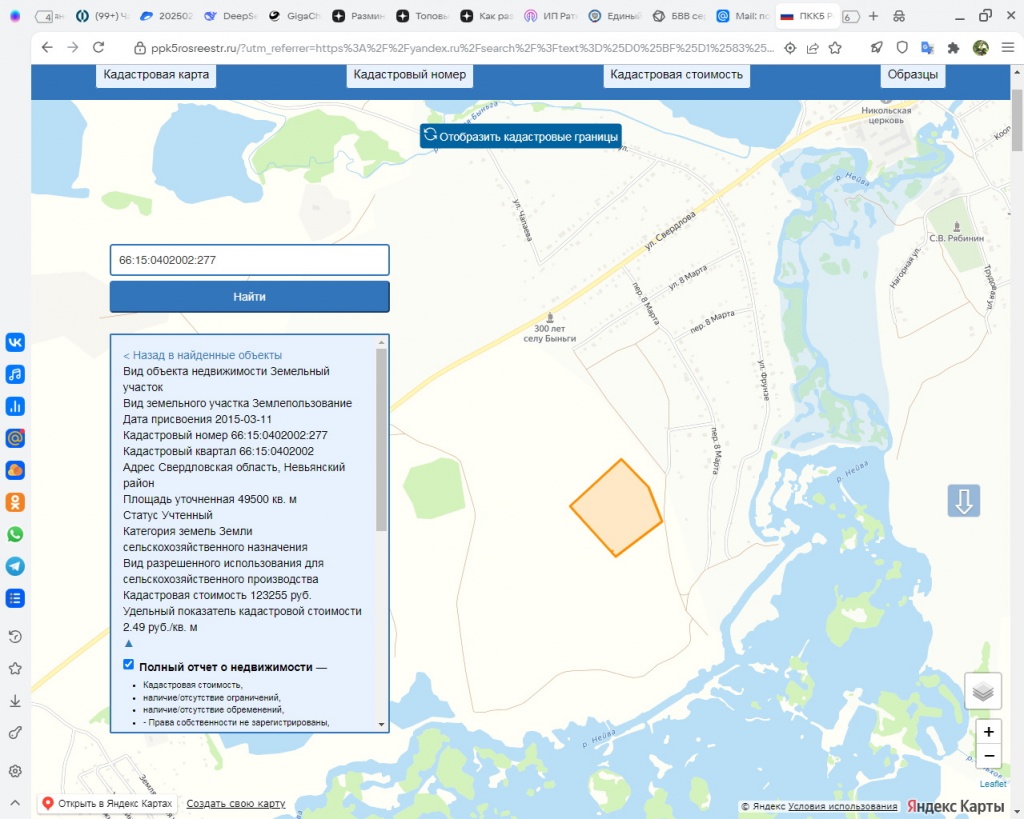
Task: Open WhatsApp in the sidebar
Action: tap(15, 534)
